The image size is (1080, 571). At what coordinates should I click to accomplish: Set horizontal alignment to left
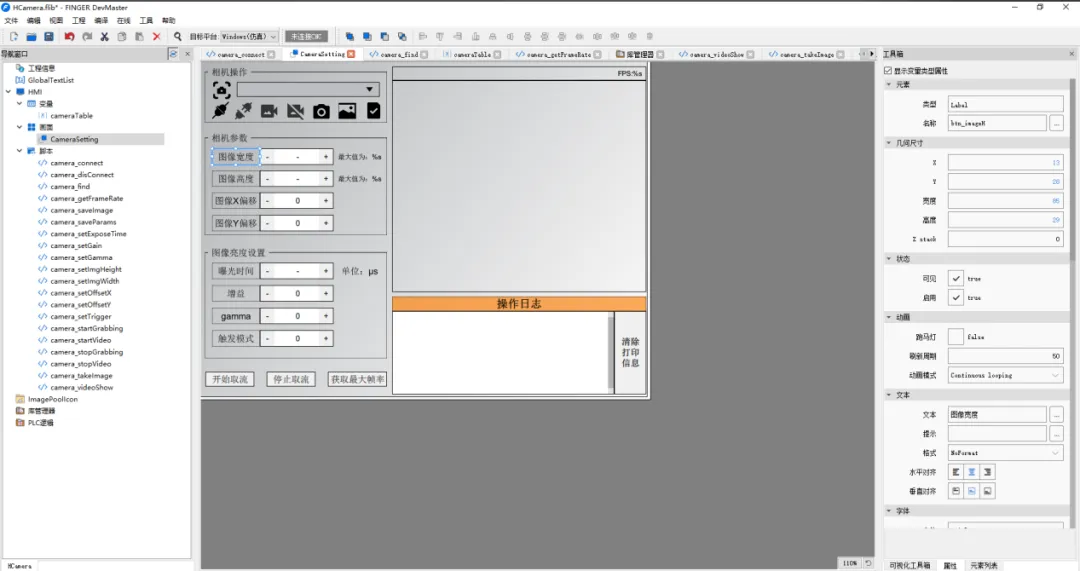955,472
